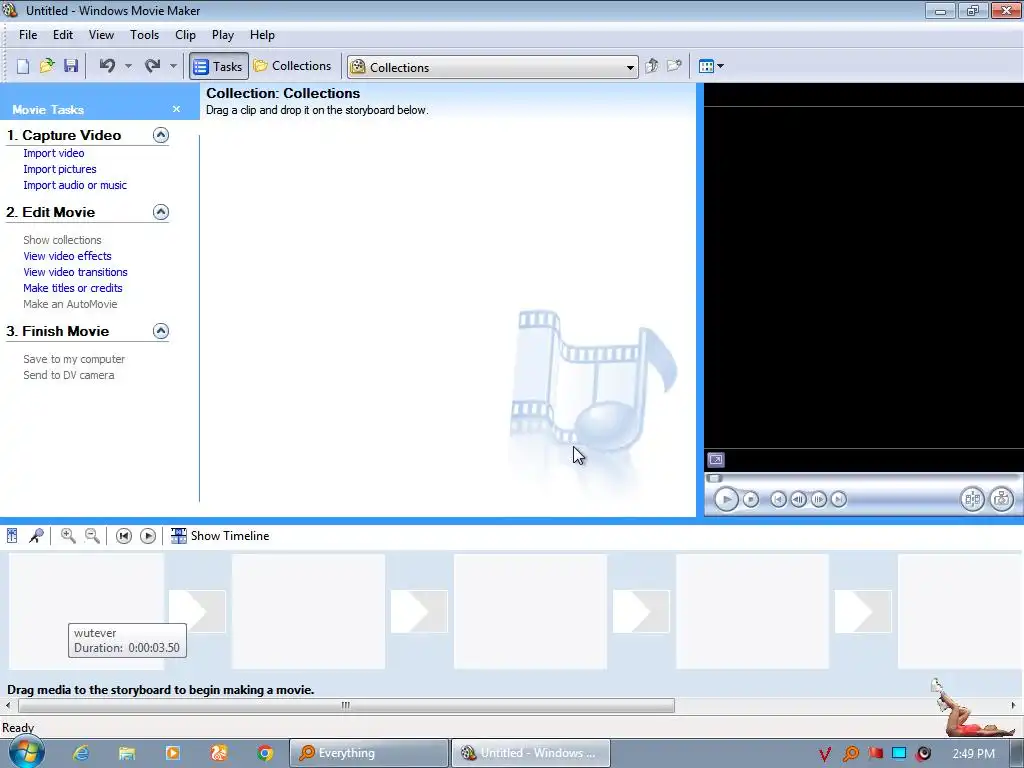
Task: Click the first storyboard transition cell
Action: 197,611
